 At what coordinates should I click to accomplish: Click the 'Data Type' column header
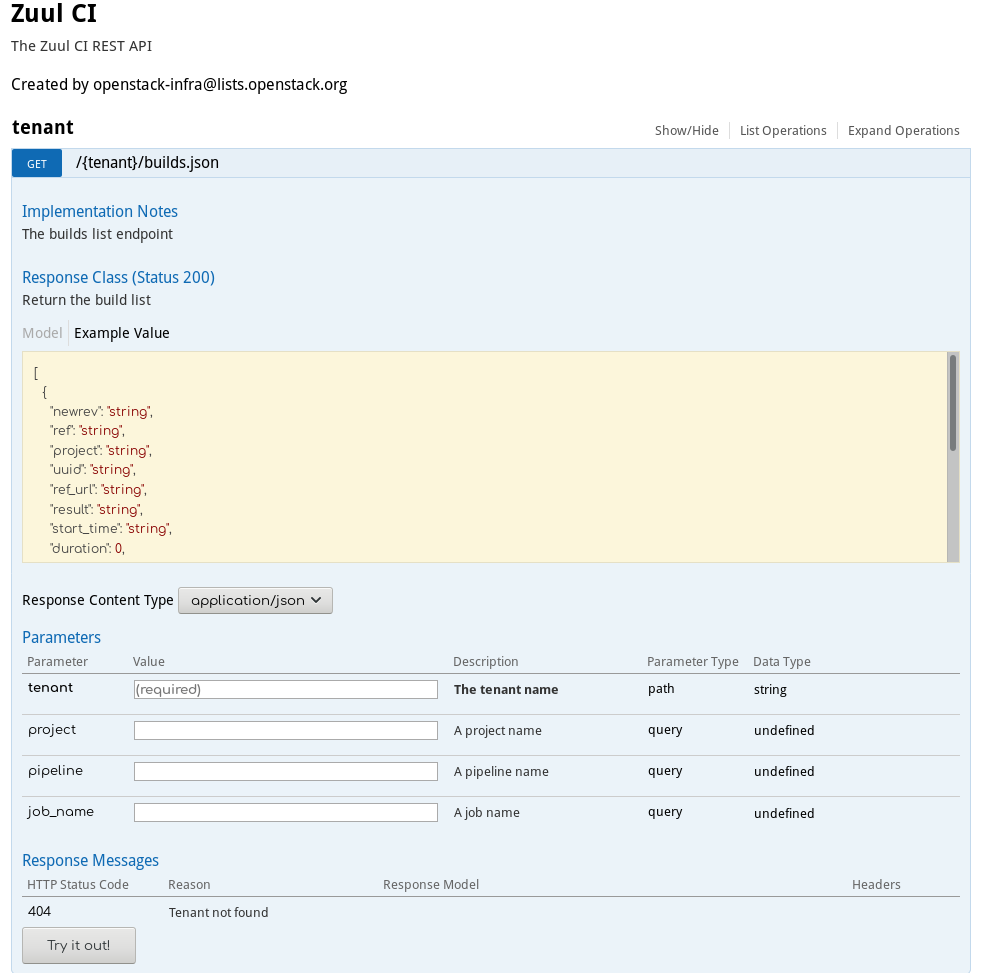click(x=782, y=661)
